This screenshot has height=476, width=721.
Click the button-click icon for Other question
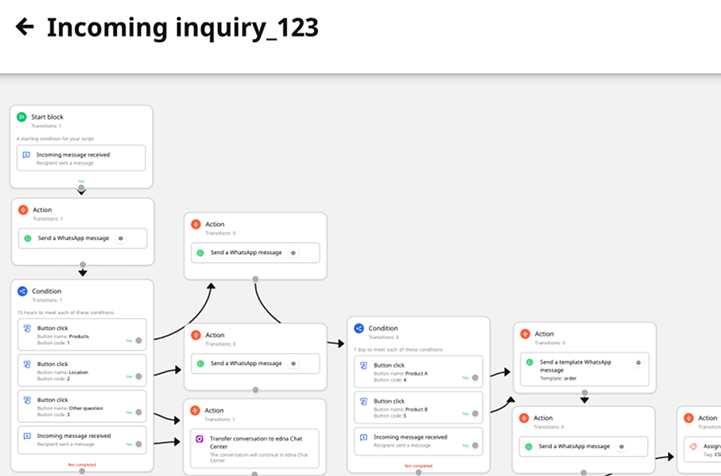(x=27, y=400)
